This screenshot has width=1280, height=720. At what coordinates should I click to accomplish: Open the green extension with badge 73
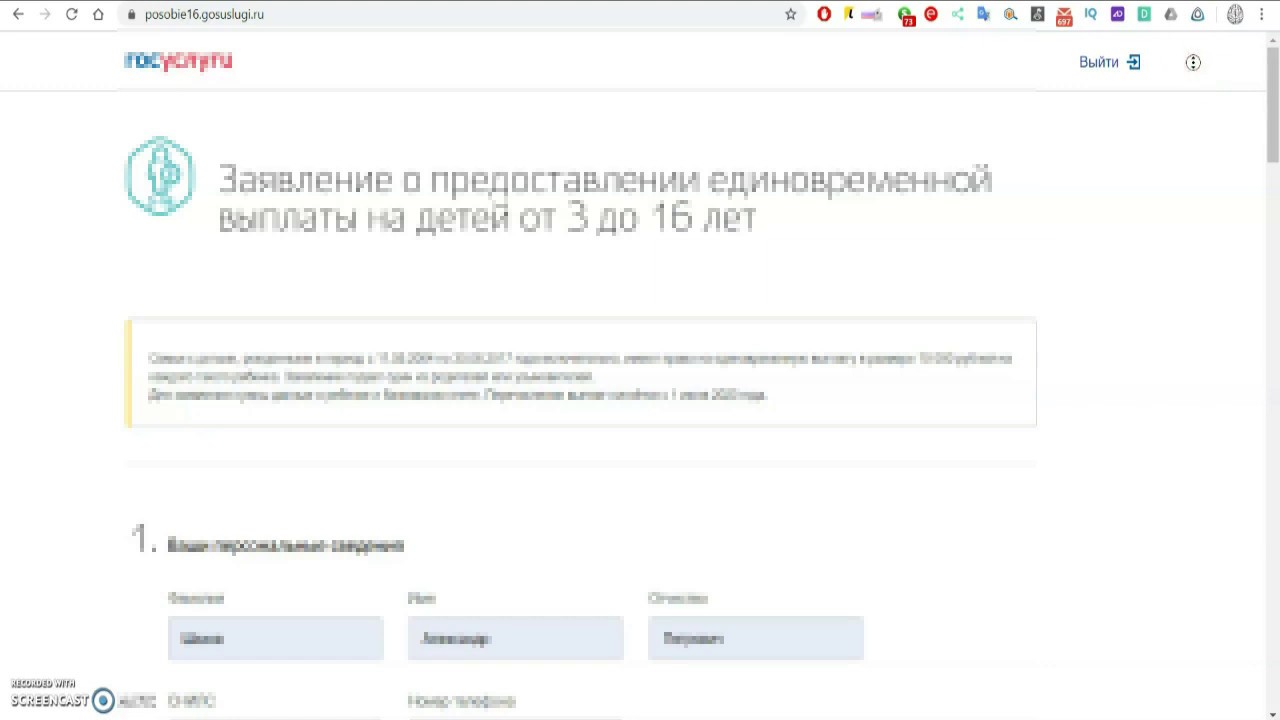[905, 15]
